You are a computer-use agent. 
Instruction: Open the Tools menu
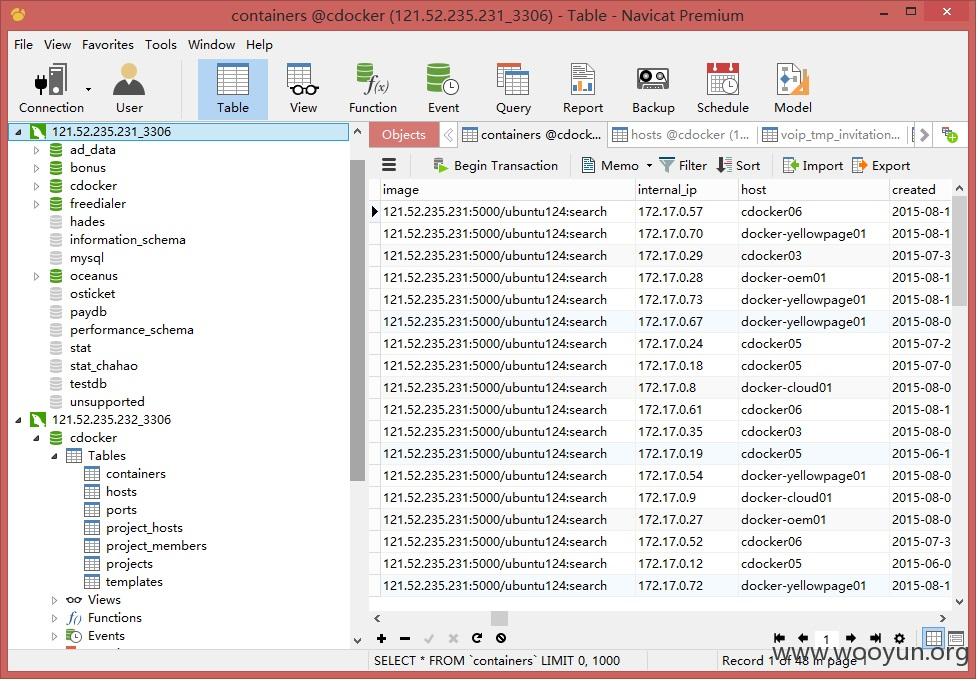coord(160,44)
